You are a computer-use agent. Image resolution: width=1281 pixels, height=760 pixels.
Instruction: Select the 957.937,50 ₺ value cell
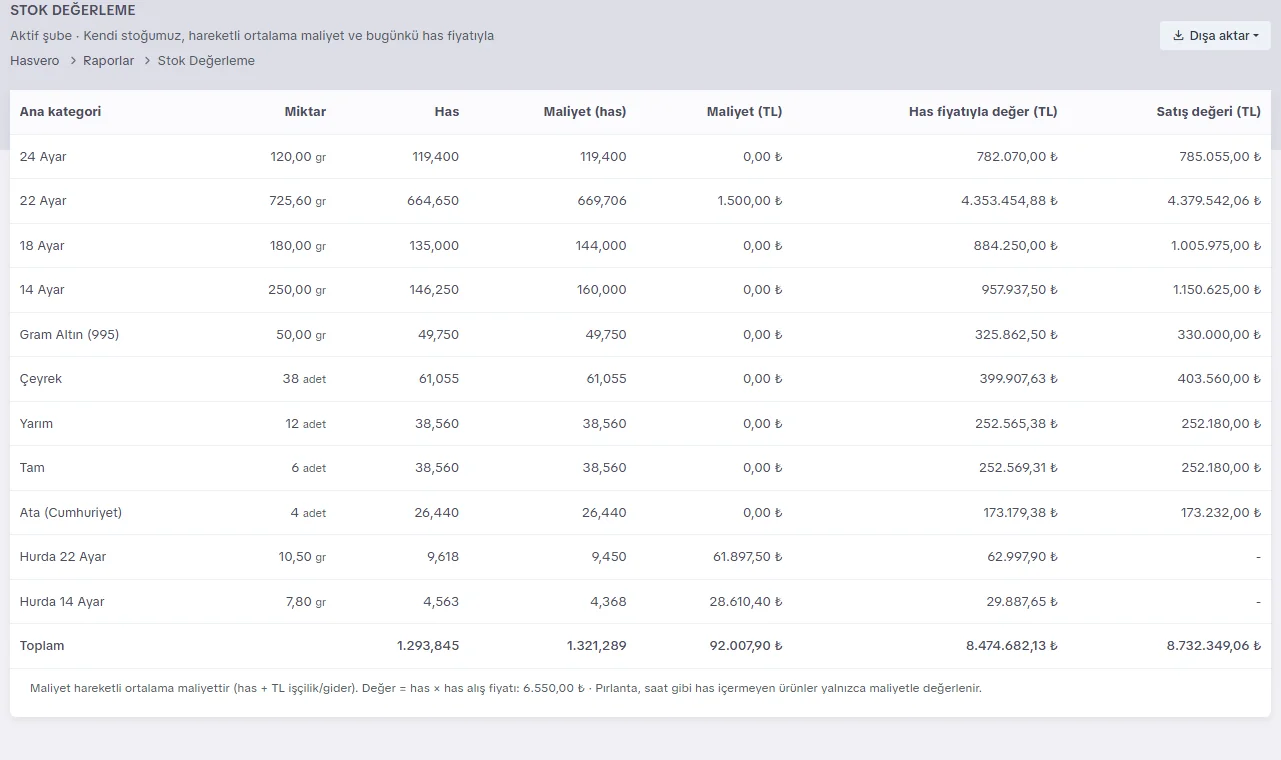tap(1017, 290)
